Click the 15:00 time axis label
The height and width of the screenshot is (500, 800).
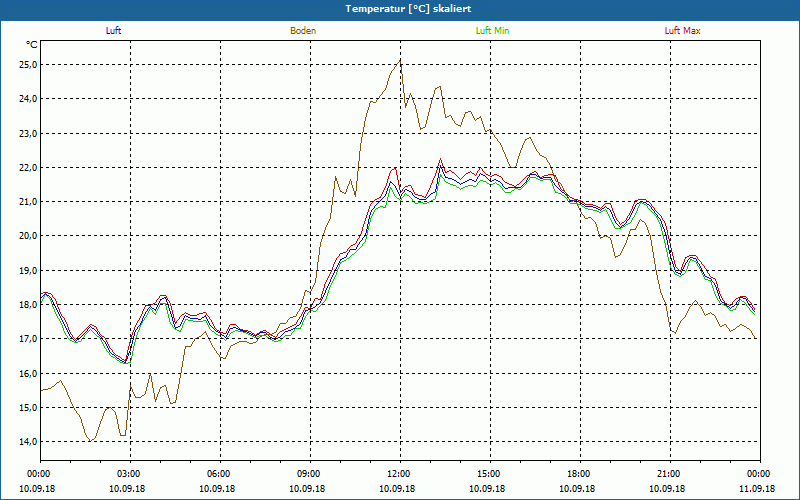pos(490,474)
